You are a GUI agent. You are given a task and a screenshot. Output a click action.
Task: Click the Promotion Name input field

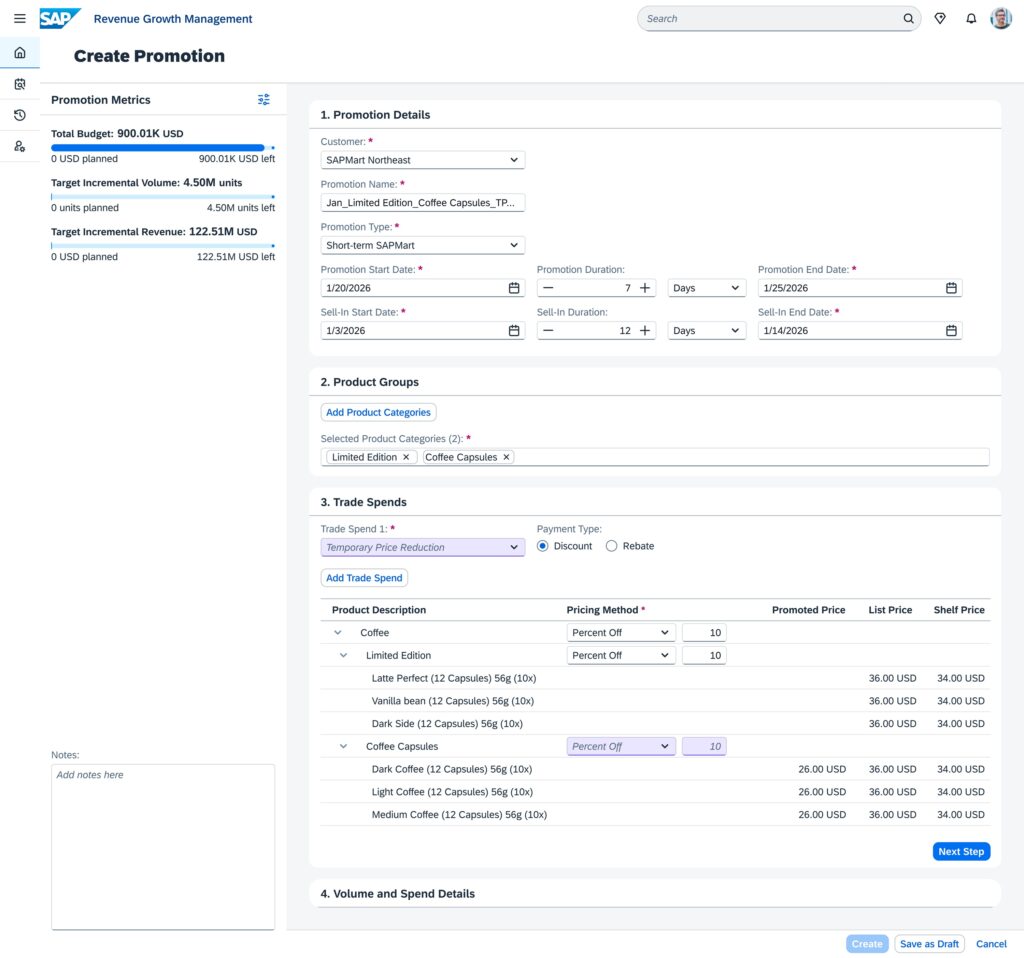[x=423, y=202]
